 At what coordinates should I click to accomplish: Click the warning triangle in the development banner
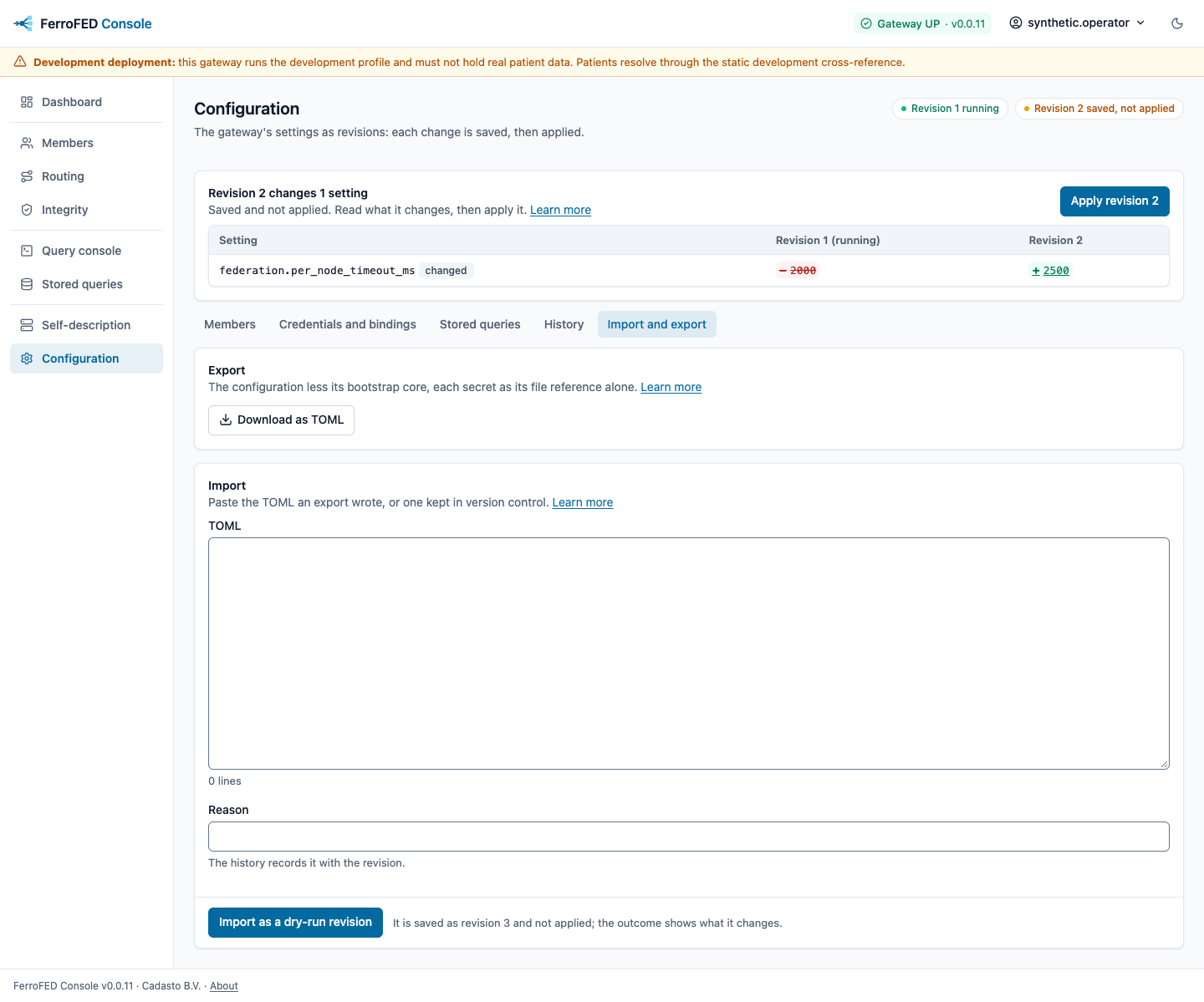[x=20, y=62]
